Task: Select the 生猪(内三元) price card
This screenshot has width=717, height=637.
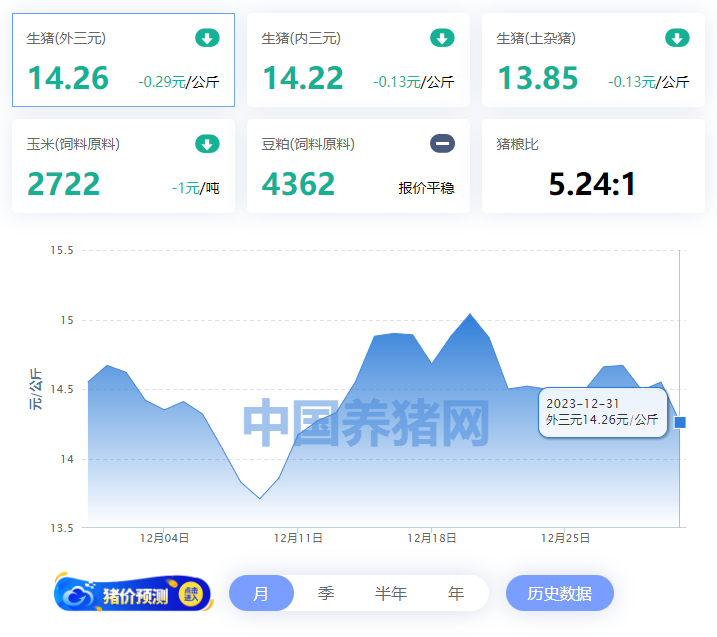Action: [x=358, y=60]
